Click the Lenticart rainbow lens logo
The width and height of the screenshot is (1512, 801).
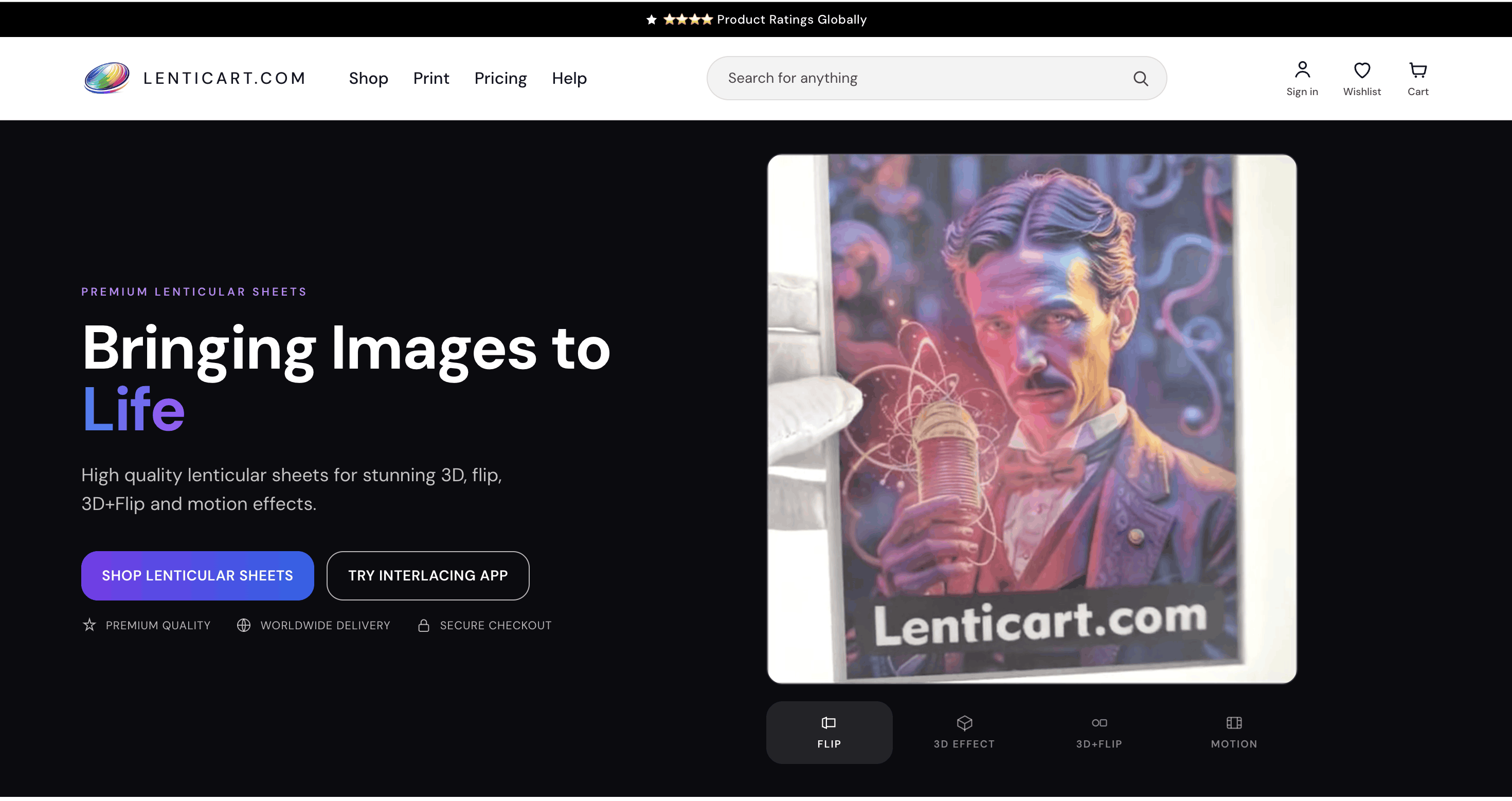click(106, 78)
